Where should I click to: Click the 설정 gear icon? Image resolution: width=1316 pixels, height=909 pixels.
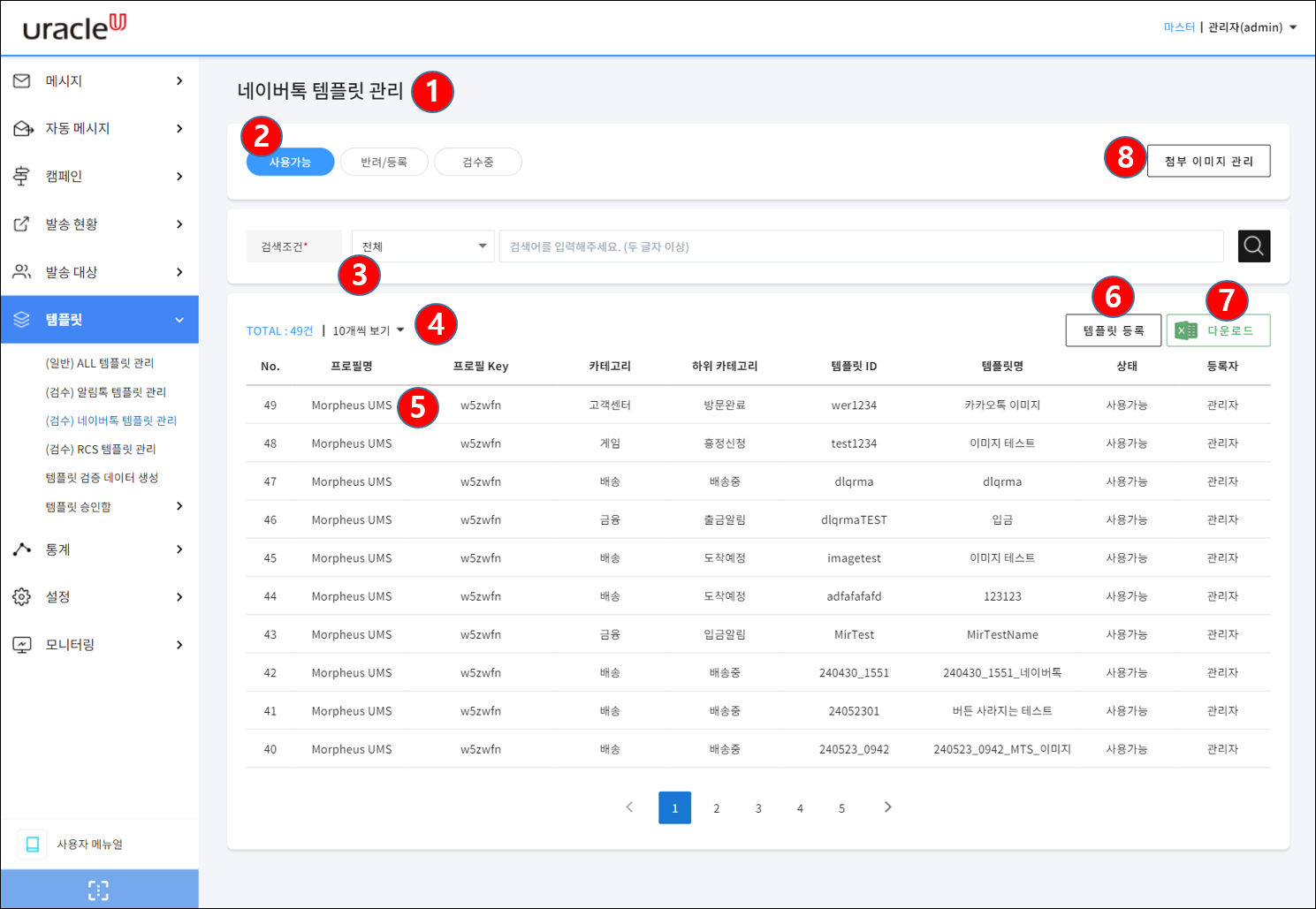click(22, 597)
